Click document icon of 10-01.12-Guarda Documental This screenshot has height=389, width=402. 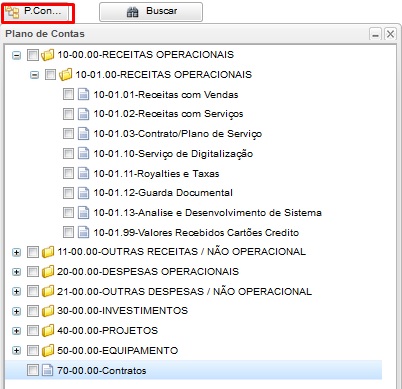click(x=83, y=193)
